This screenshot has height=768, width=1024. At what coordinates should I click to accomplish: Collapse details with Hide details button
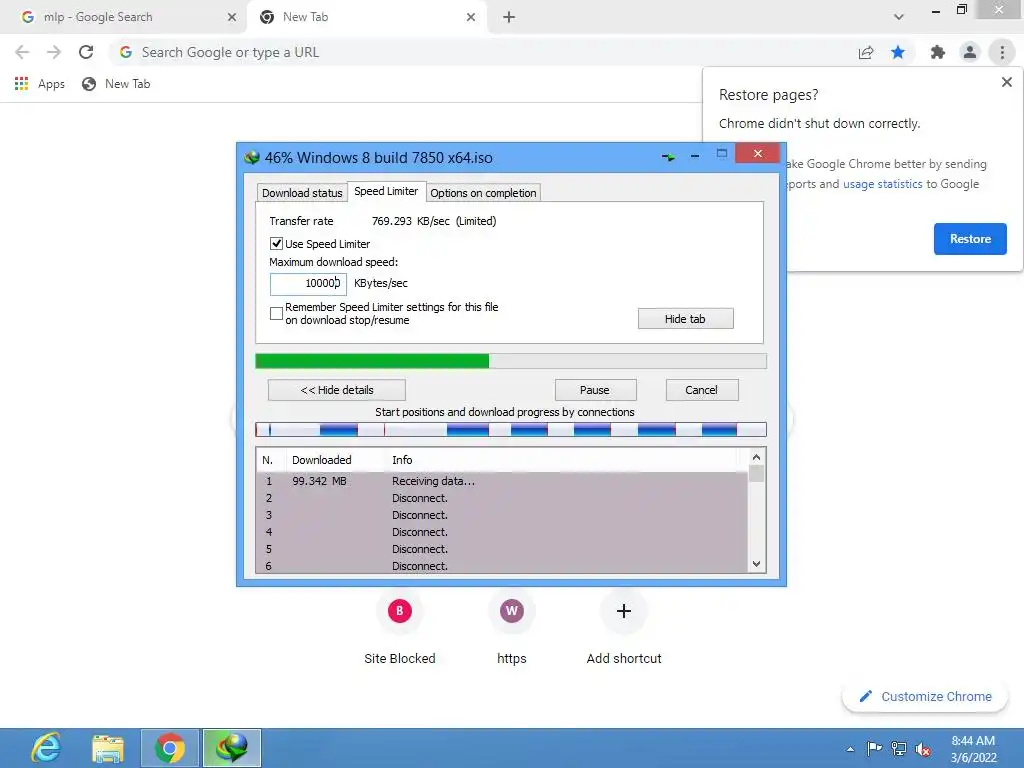tap(337, 390)
